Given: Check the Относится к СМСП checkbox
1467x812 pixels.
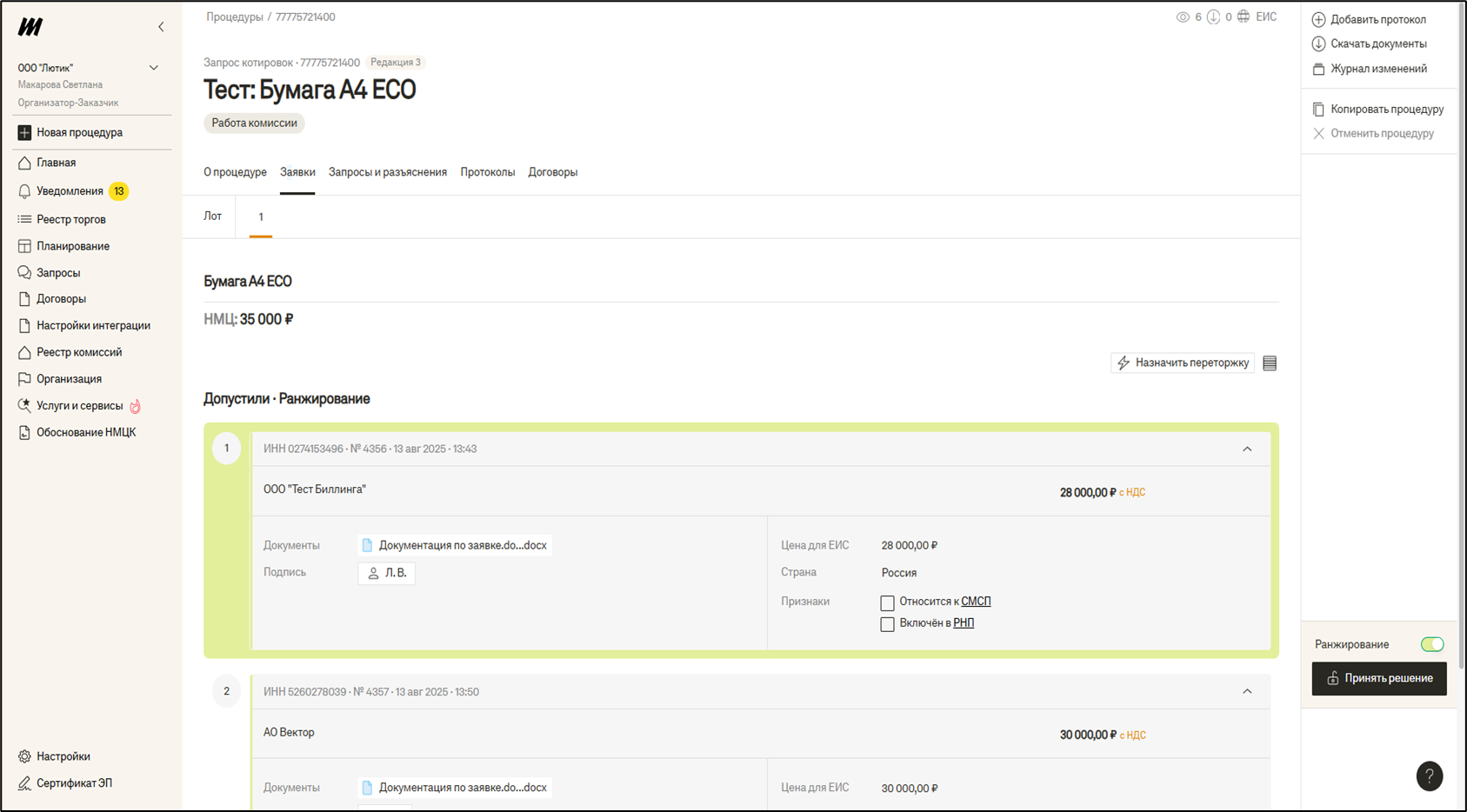Looking at the screenshot, I should (x=887, y=602).
